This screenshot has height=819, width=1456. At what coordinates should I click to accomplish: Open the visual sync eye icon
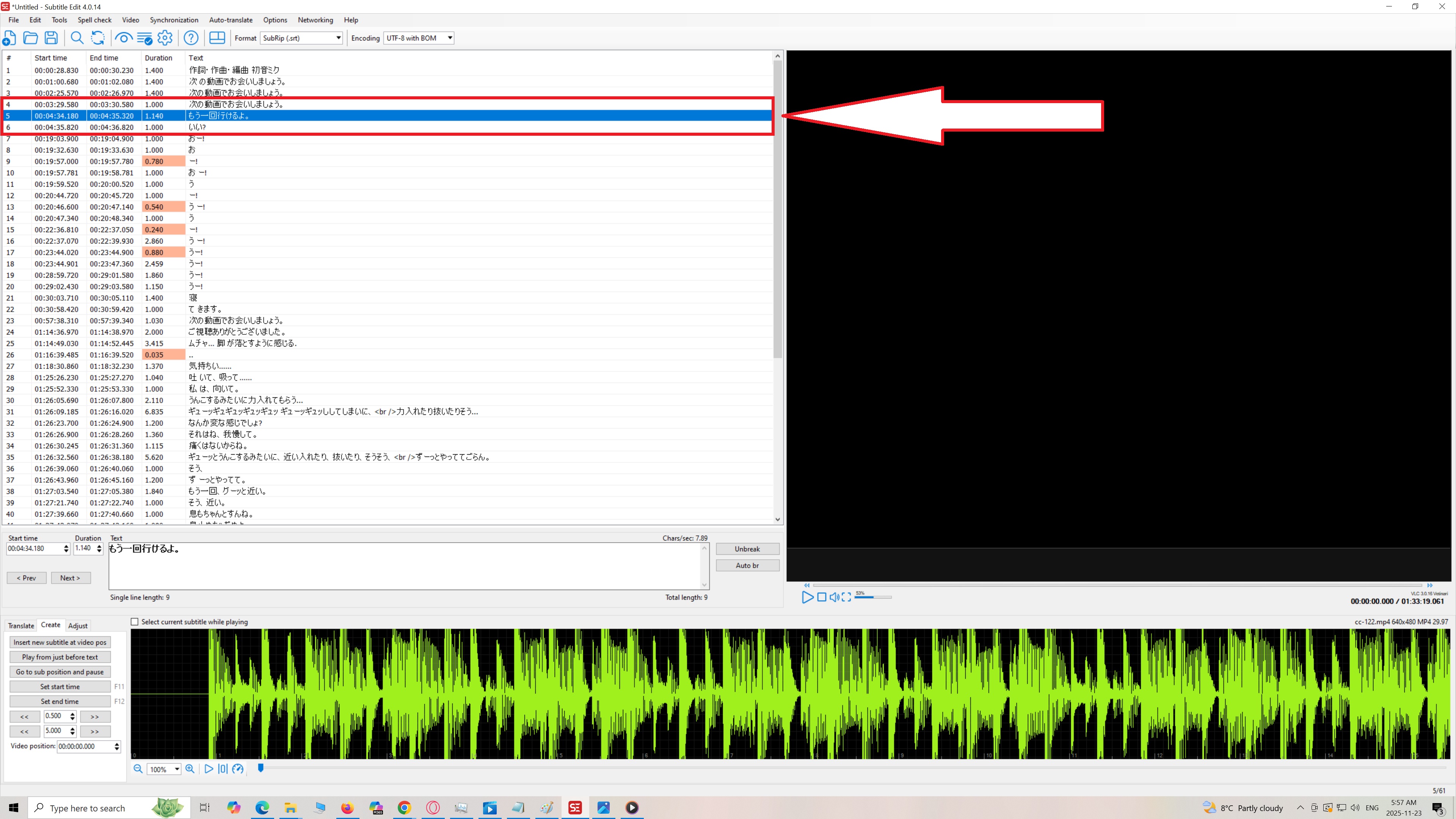click(x=123, y=38)
